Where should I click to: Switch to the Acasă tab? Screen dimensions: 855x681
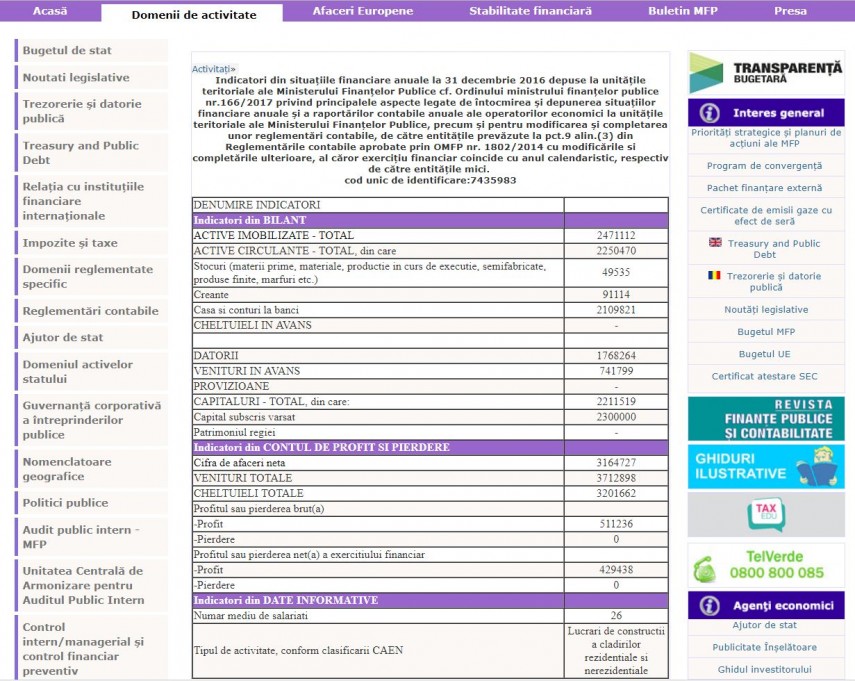(50, 11)
